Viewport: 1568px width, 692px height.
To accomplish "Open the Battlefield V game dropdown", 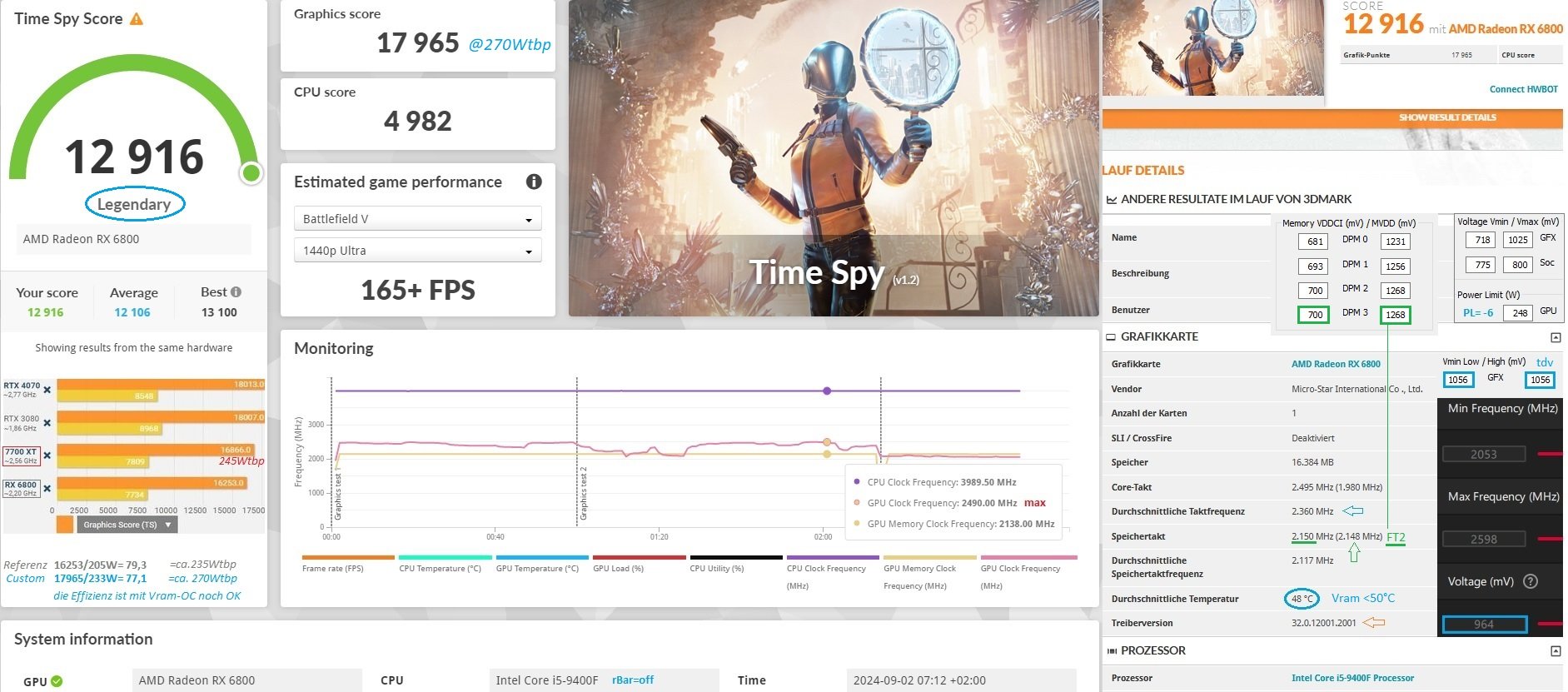I will click(418, 219).
